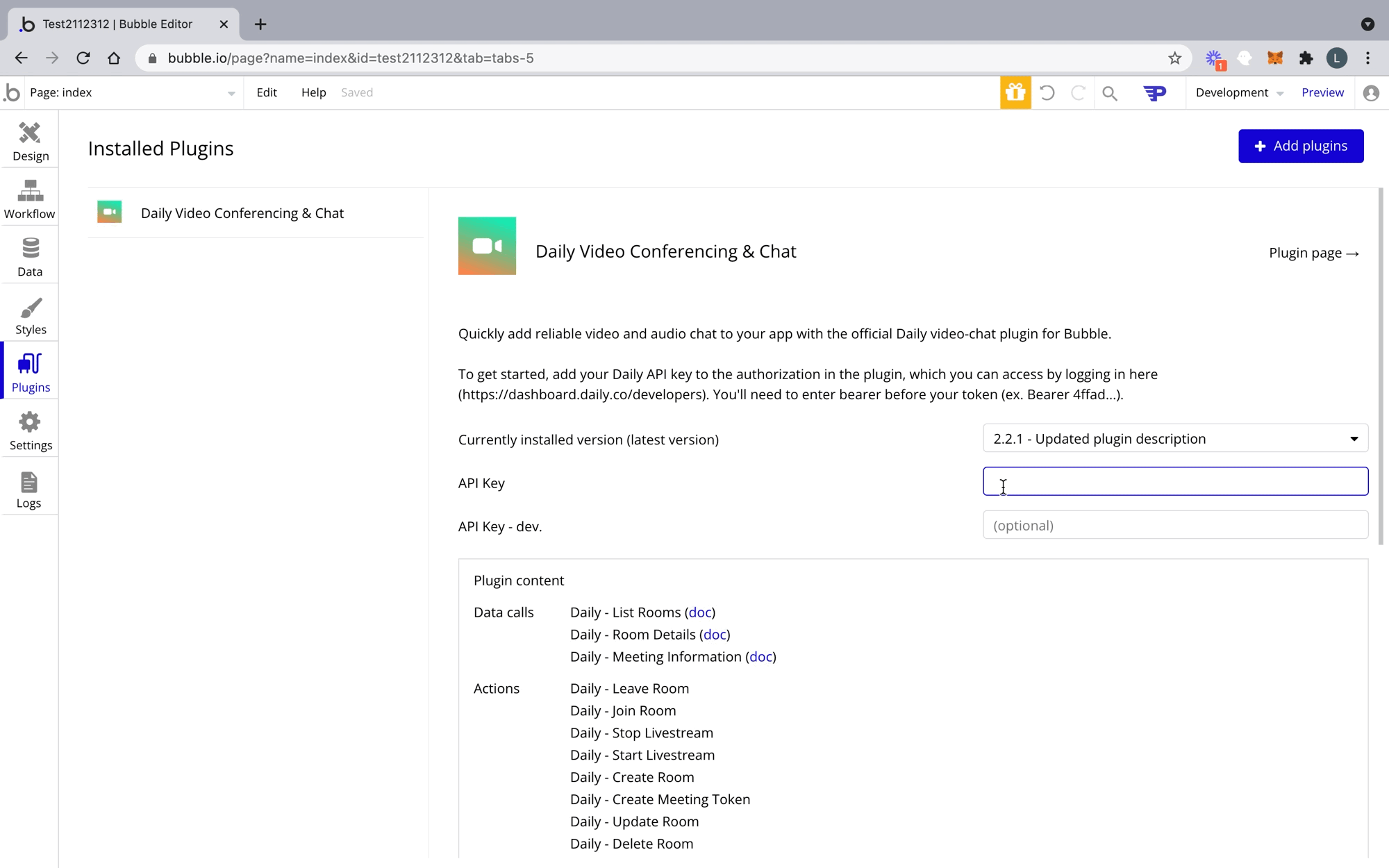Screen dimensions: 1389x868
Task: Click Daily - Join Room action text
Action: pyautogui.click(x=623, y=711)
